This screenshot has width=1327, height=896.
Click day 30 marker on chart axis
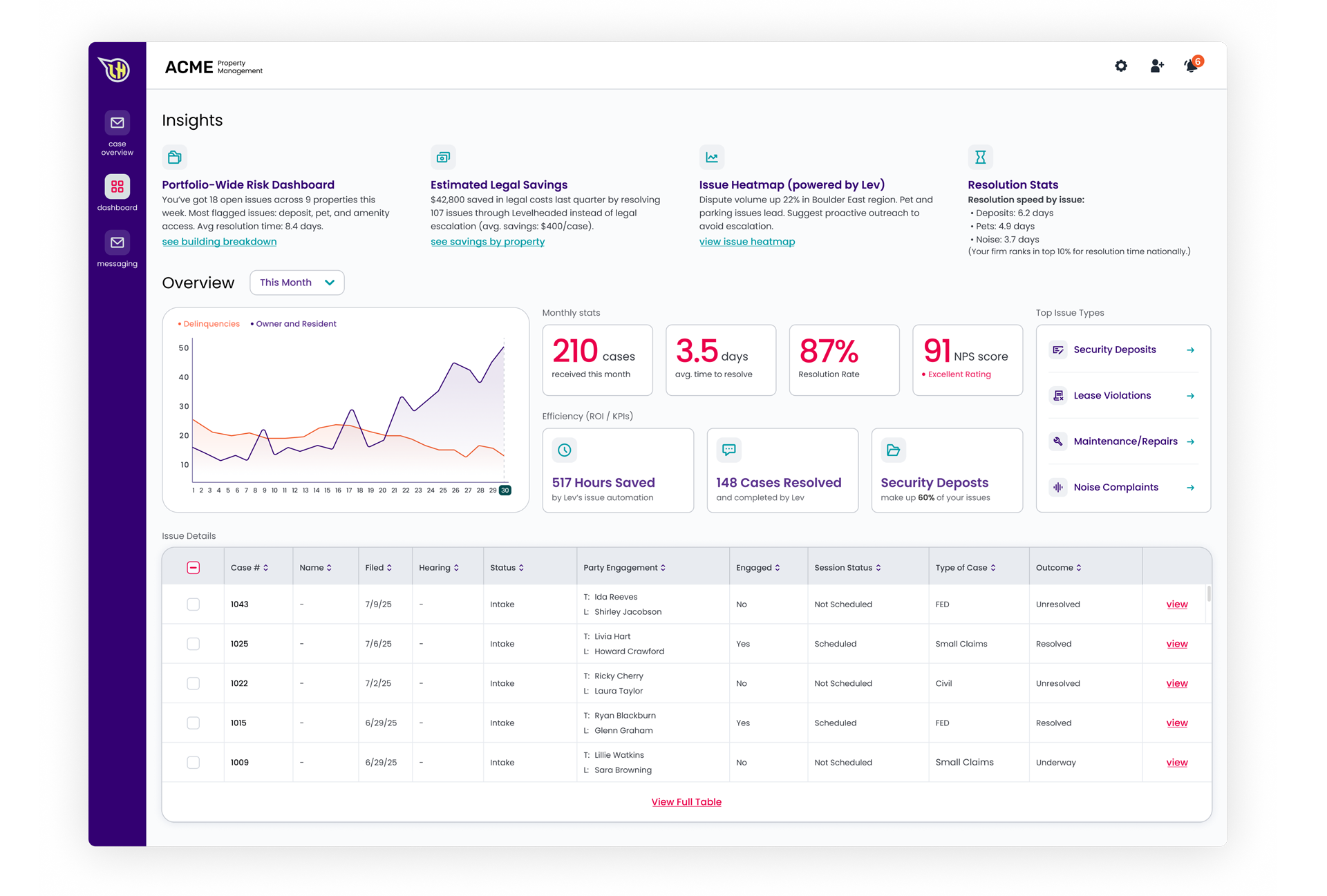505,490
